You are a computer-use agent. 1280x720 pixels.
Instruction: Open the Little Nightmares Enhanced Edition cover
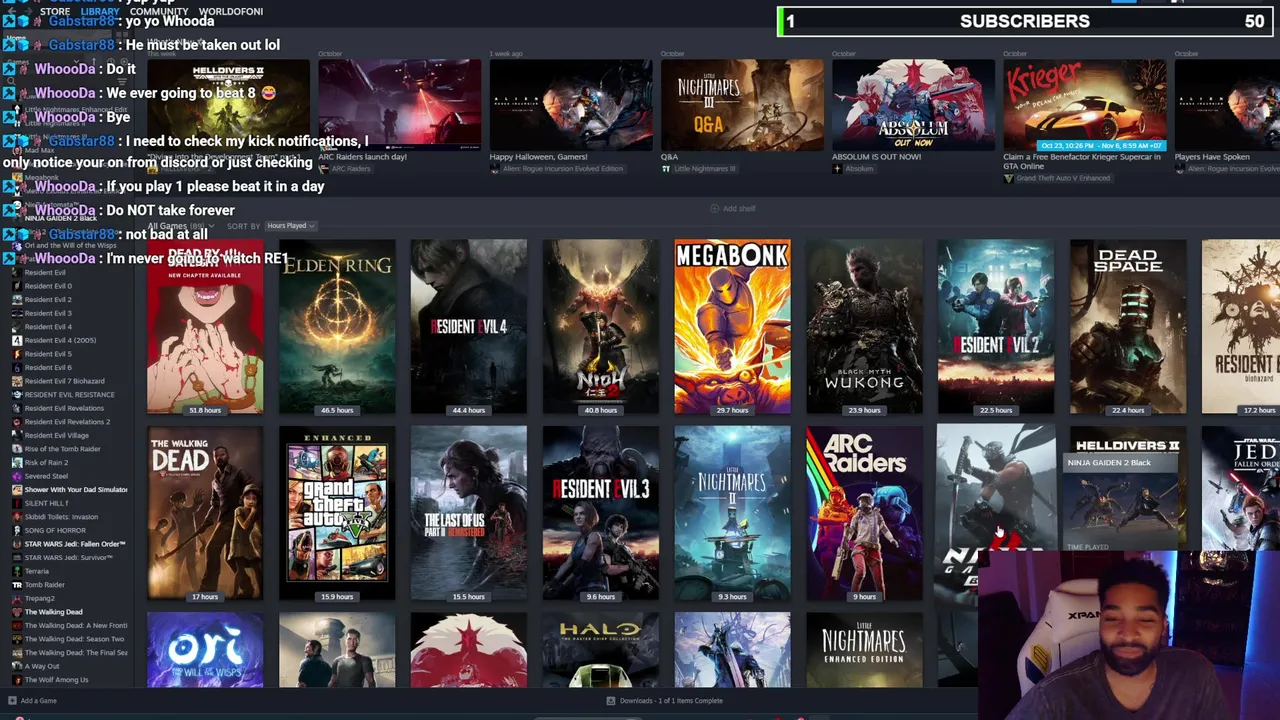(x=864, y=651)
